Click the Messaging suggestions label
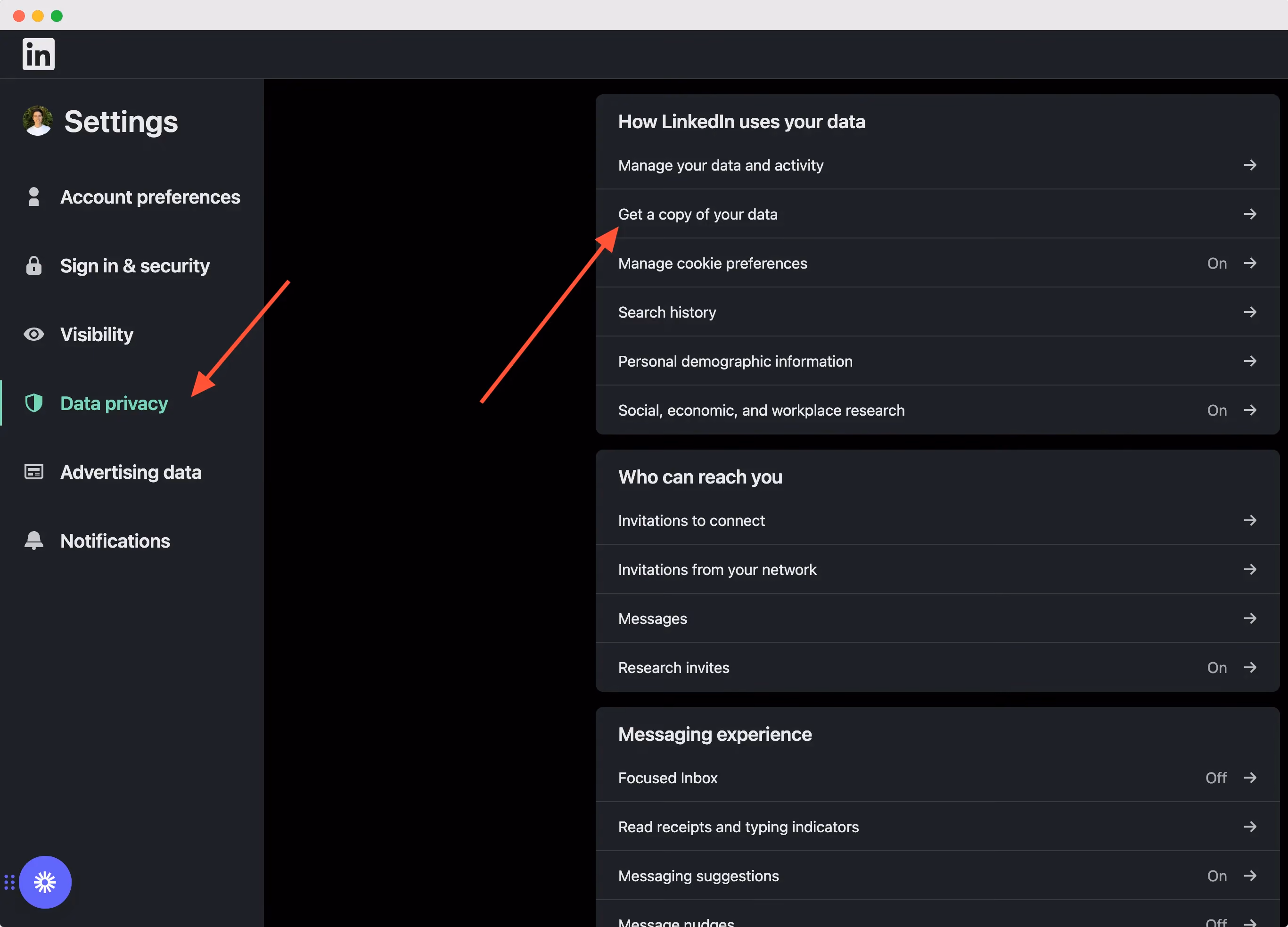The height and width of the screenshot is (927, 1288). coord(698,877)
